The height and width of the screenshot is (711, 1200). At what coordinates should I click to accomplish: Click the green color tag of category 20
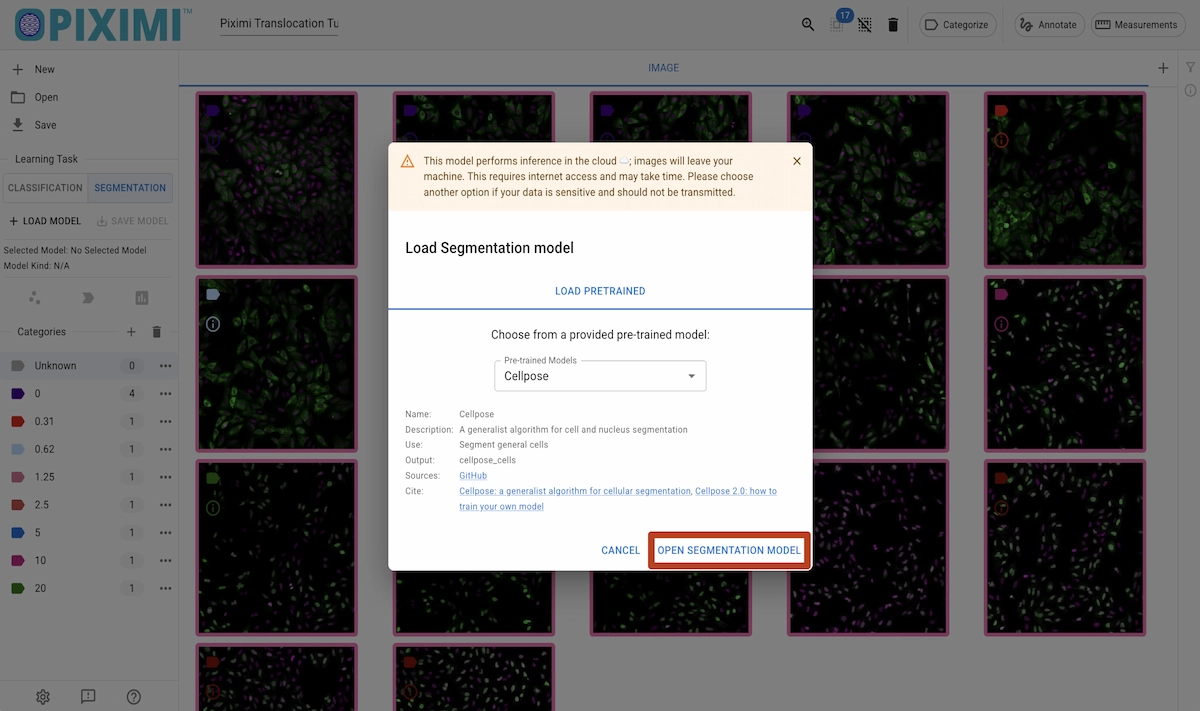(17, 589)
